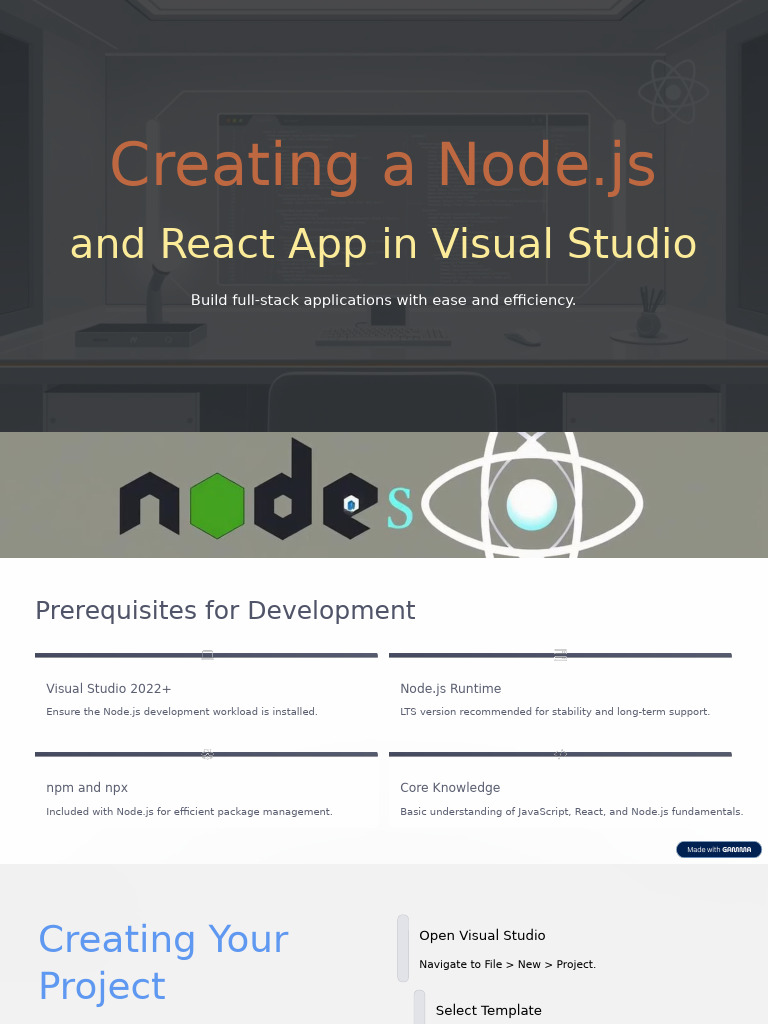Screen dimensions: 768x1024
Task: Click the Node.js and React logo banner image
Action: [x=384, y=494]
